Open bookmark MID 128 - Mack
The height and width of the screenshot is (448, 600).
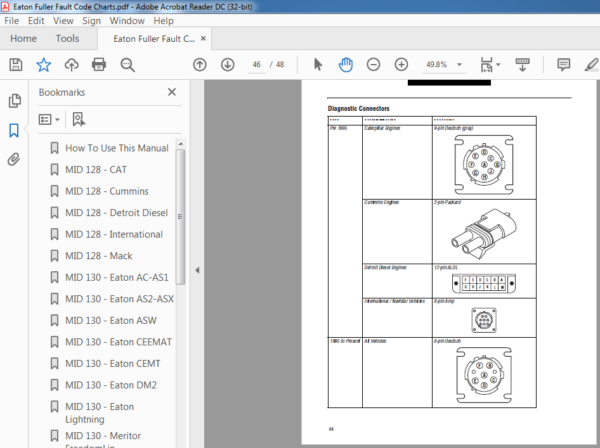tap(99, 256)
